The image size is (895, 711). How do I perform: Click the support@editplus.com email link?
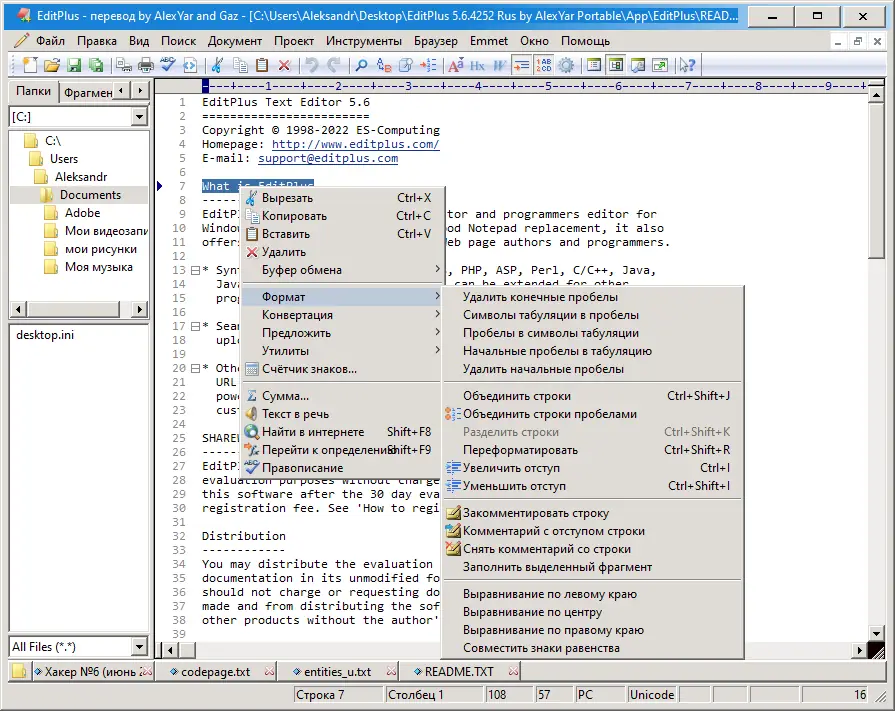point(327,158)
